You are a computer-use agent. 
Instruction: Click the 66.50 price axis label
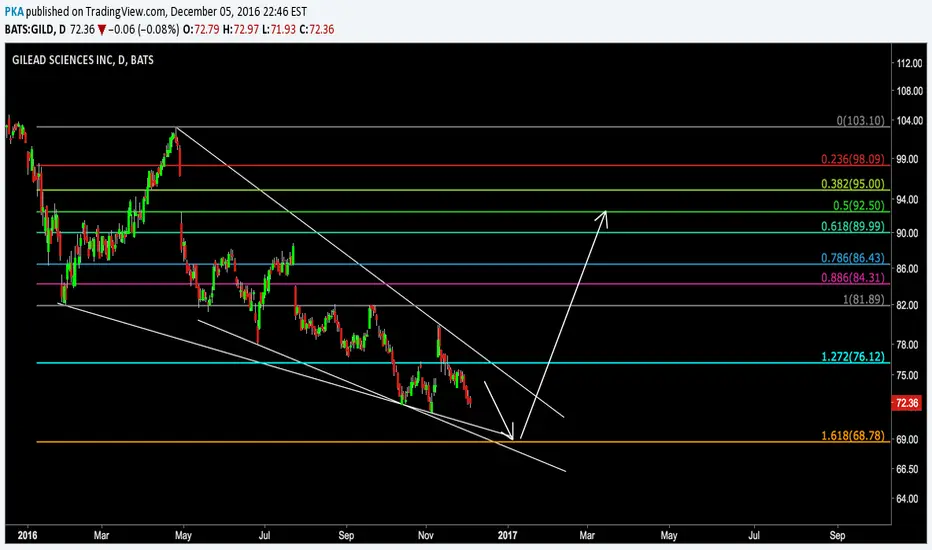point(908,469)
